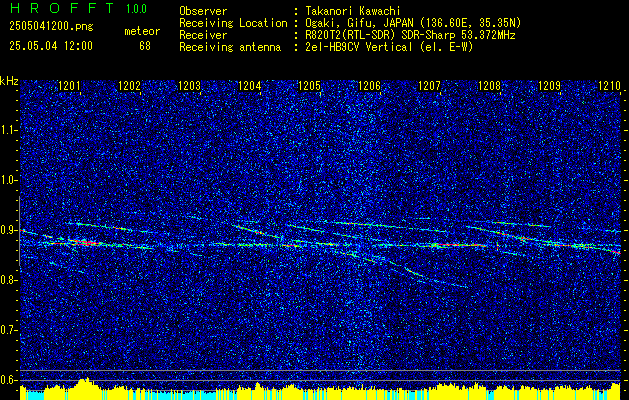
Task: Click the meteor count value 68
Action: coord(145,46)
